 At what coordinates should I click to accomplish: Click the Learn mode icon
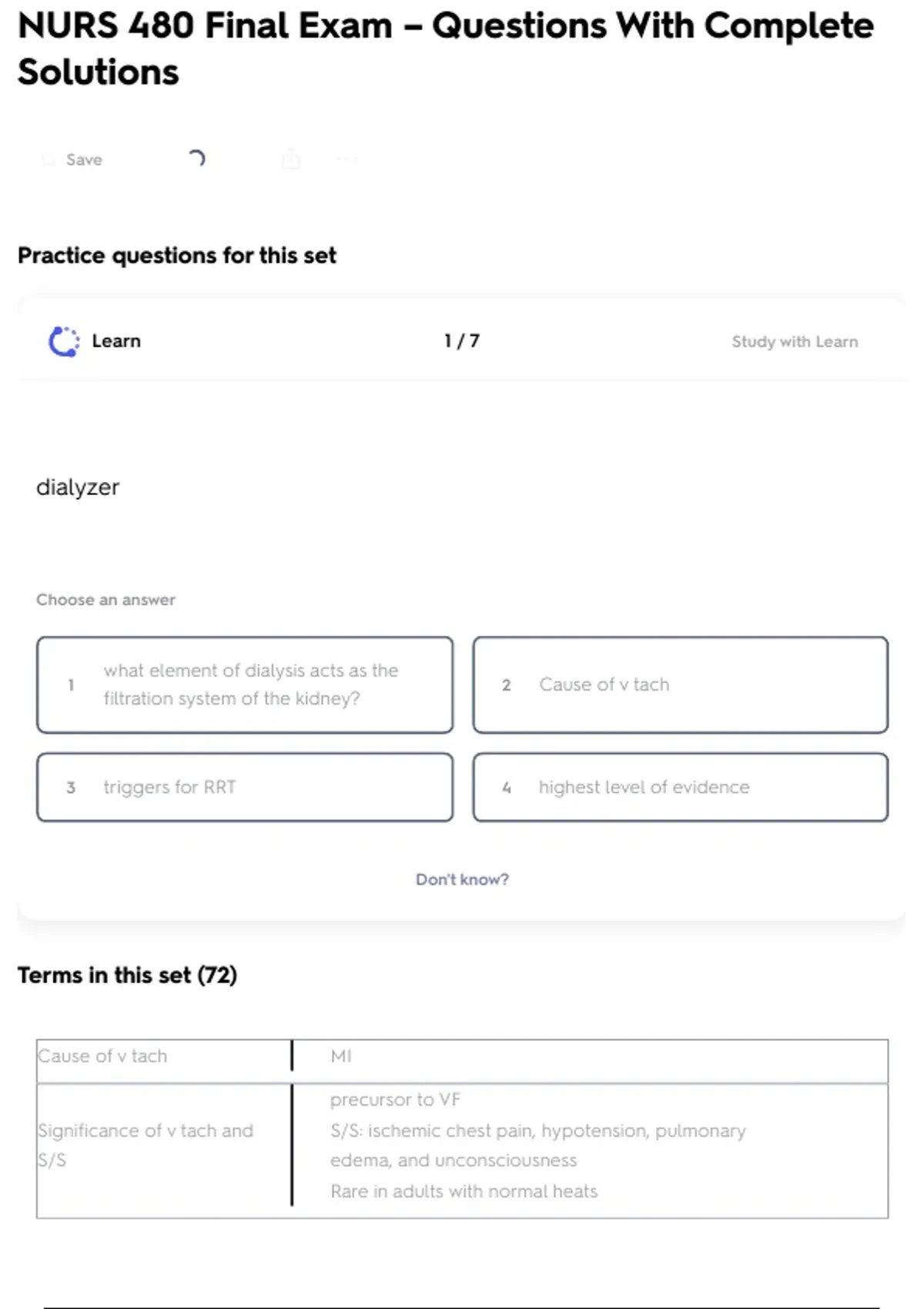coord(64,342)
